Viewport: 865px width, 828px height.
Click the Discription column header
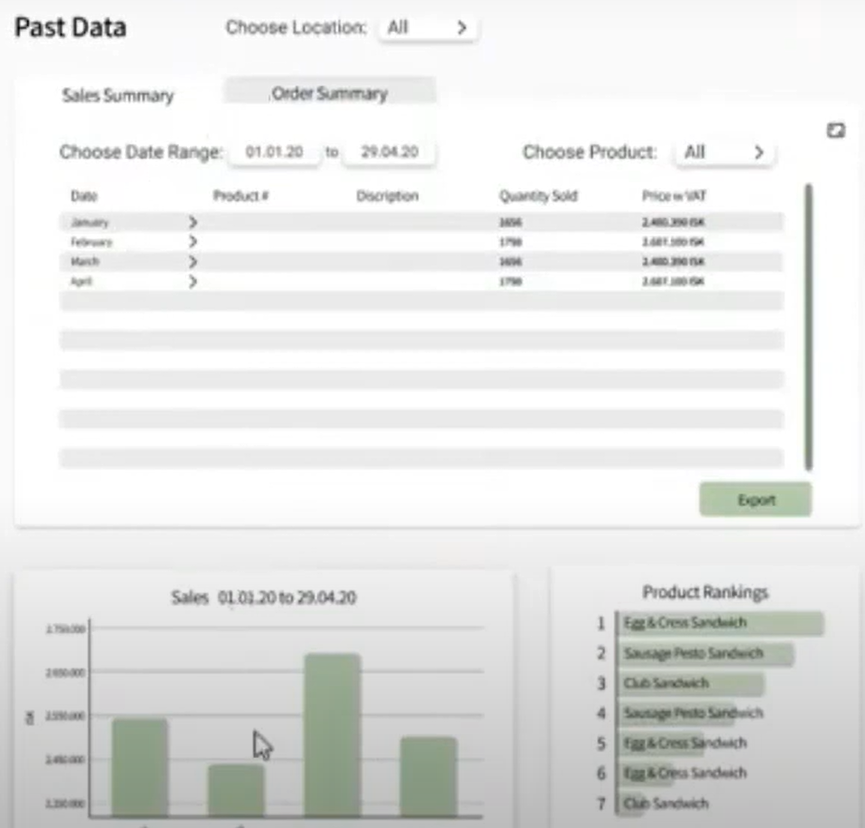pyautogui.click(x=387, y=196)
